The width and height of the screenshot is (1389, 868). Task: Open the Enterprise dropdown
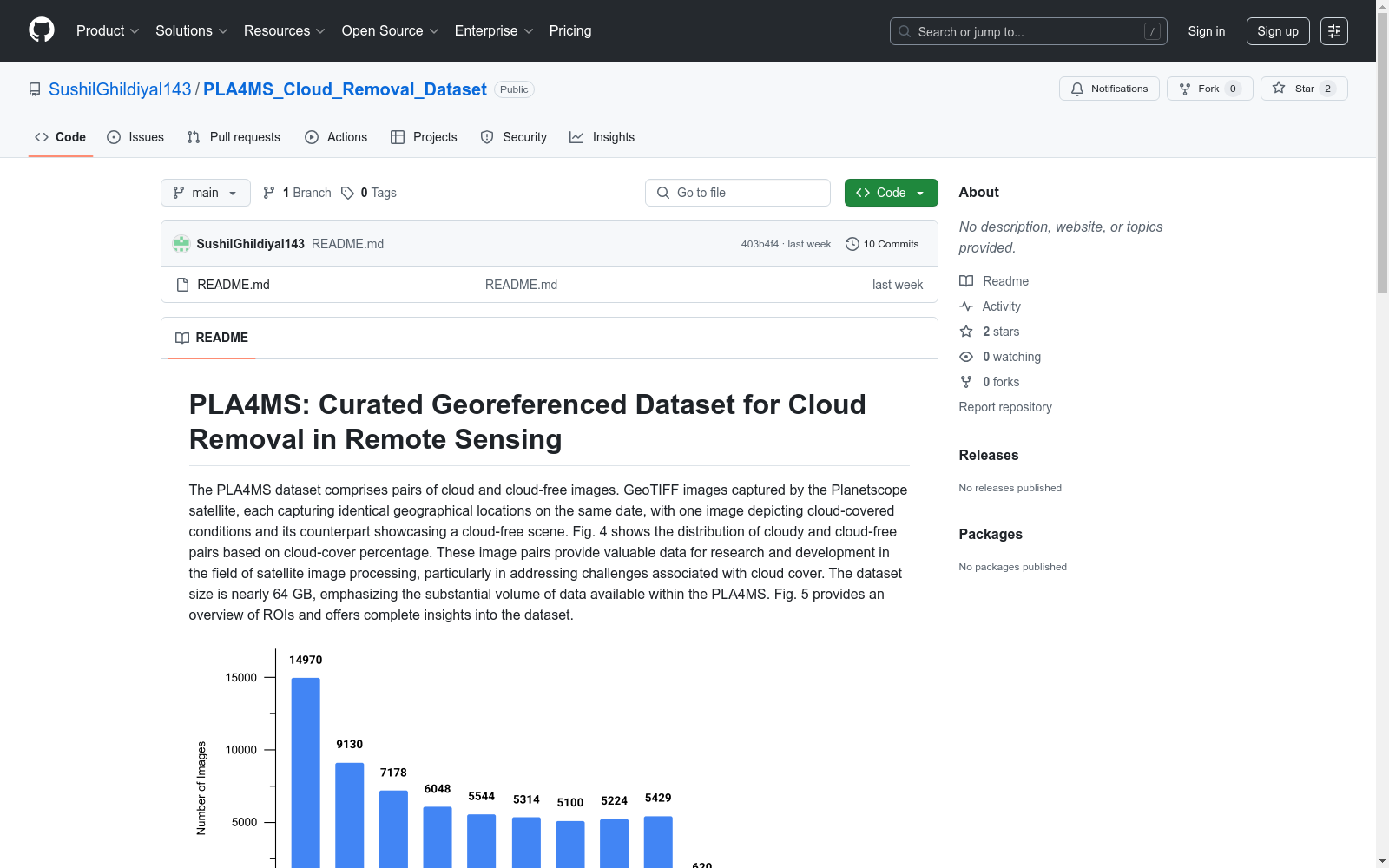click(494, 31)
